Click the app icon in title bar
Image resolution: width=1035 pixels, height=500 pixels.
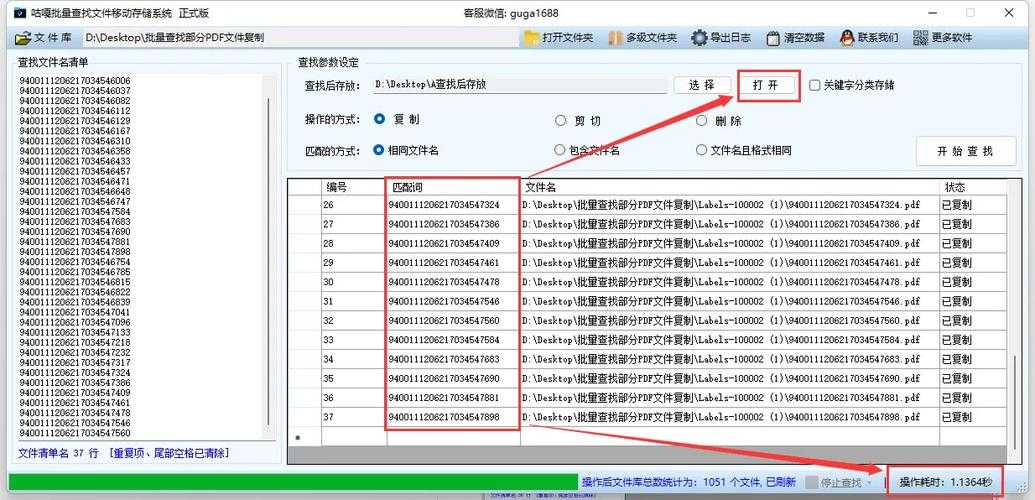(x=19, y=13)
